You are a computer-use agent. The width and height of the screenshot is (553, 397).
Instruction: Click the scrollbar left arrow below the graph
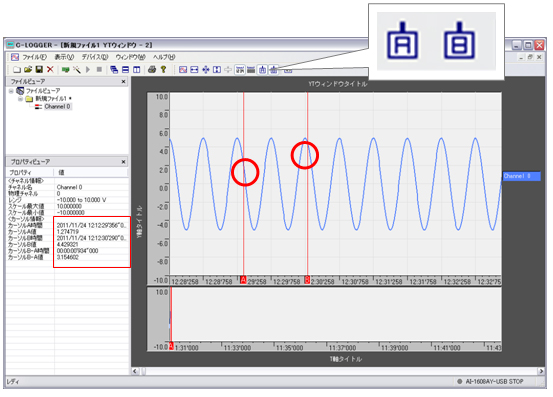pyautogui.click(x=135, y=371)
